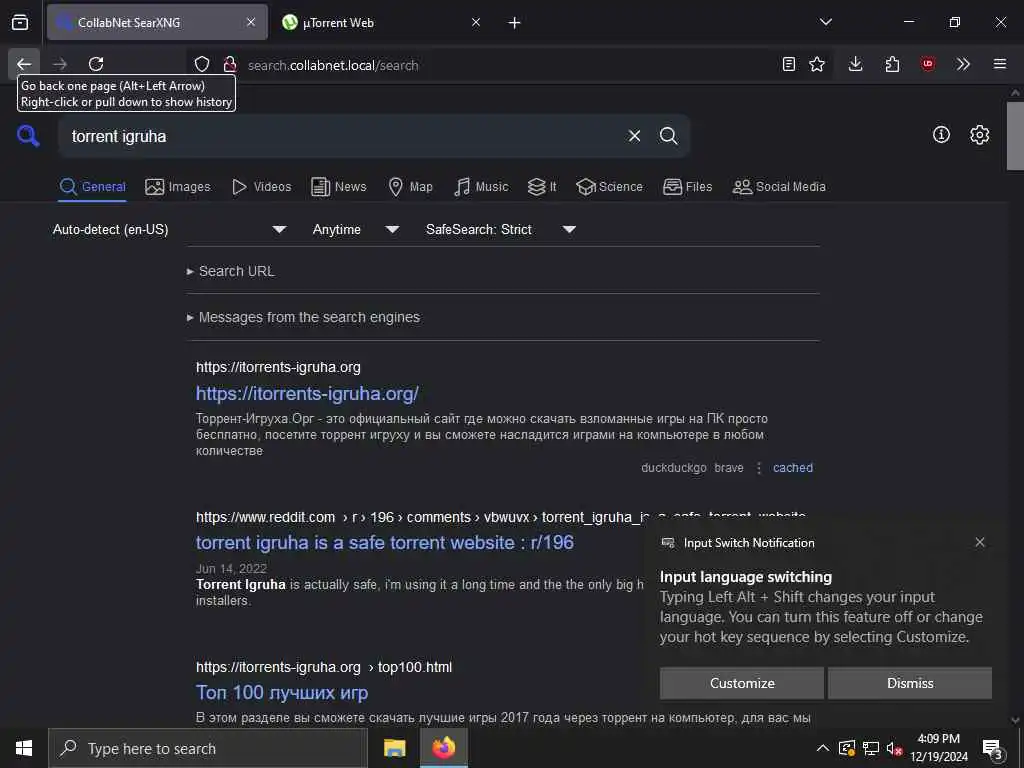Click the page vertical scrollbar thumb
The height and width of the screenshot is (768, 1024).
tap(1015, 136)
